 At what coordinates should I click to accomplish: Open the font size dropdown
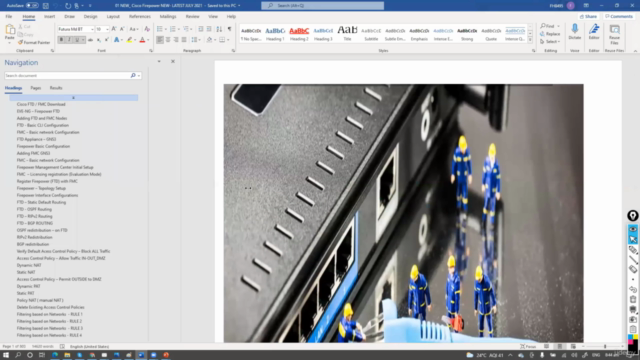(x=107, y=29)
